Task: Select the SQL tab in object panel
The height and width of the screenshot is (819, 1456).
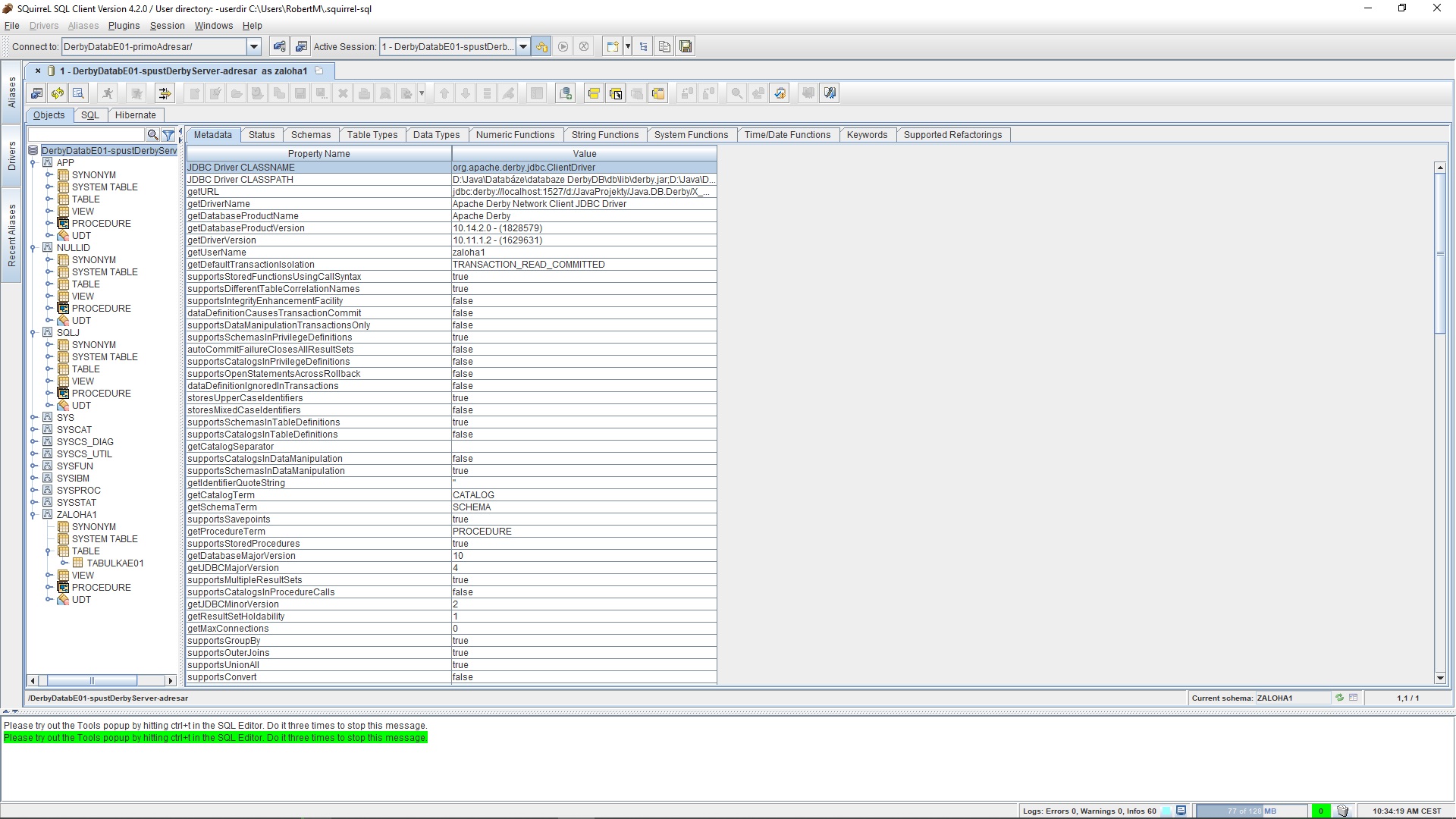Action: (90, 114)
